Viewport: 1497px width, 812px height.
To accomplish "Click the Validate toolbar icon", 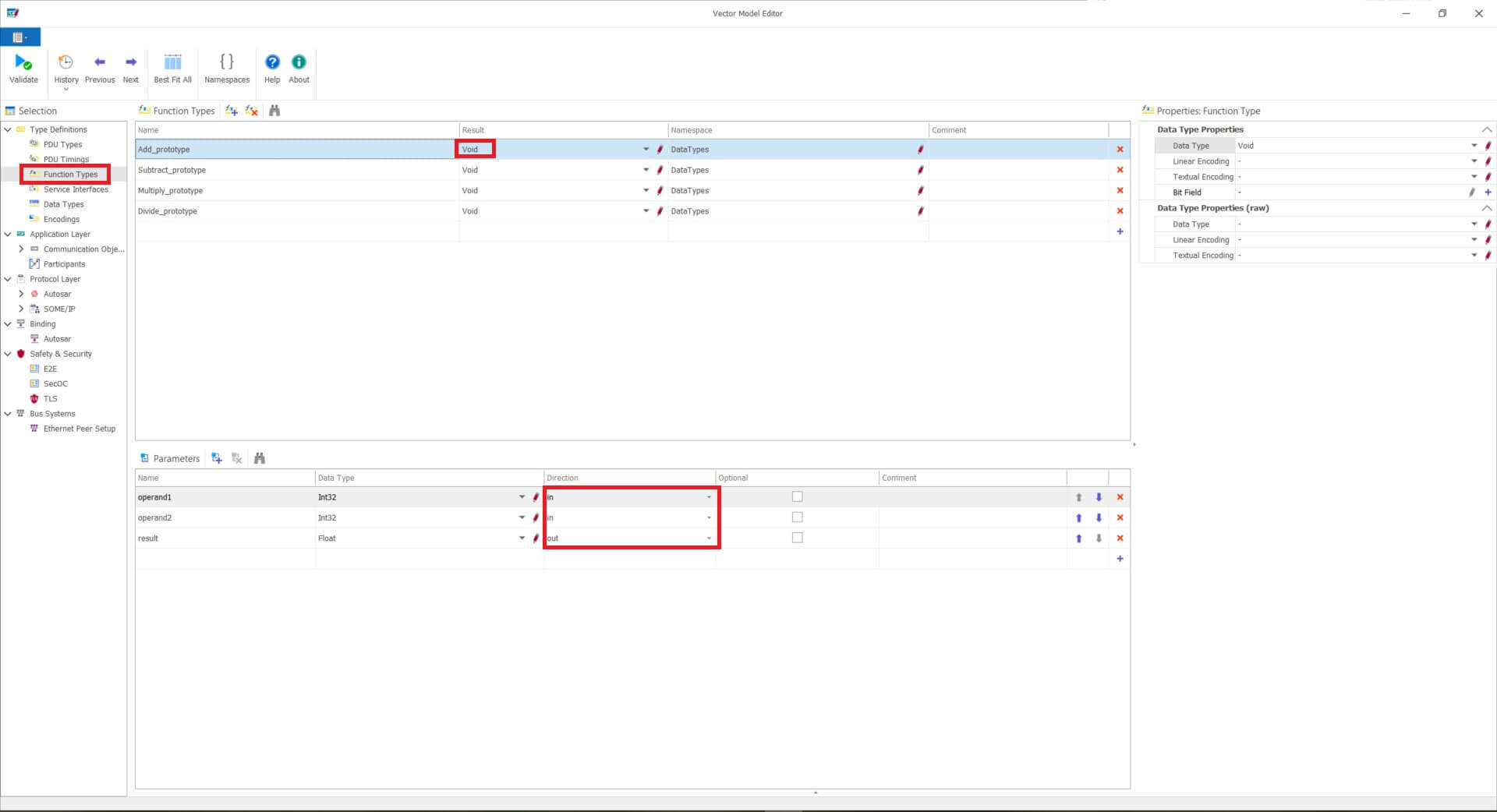I will 23,63.
